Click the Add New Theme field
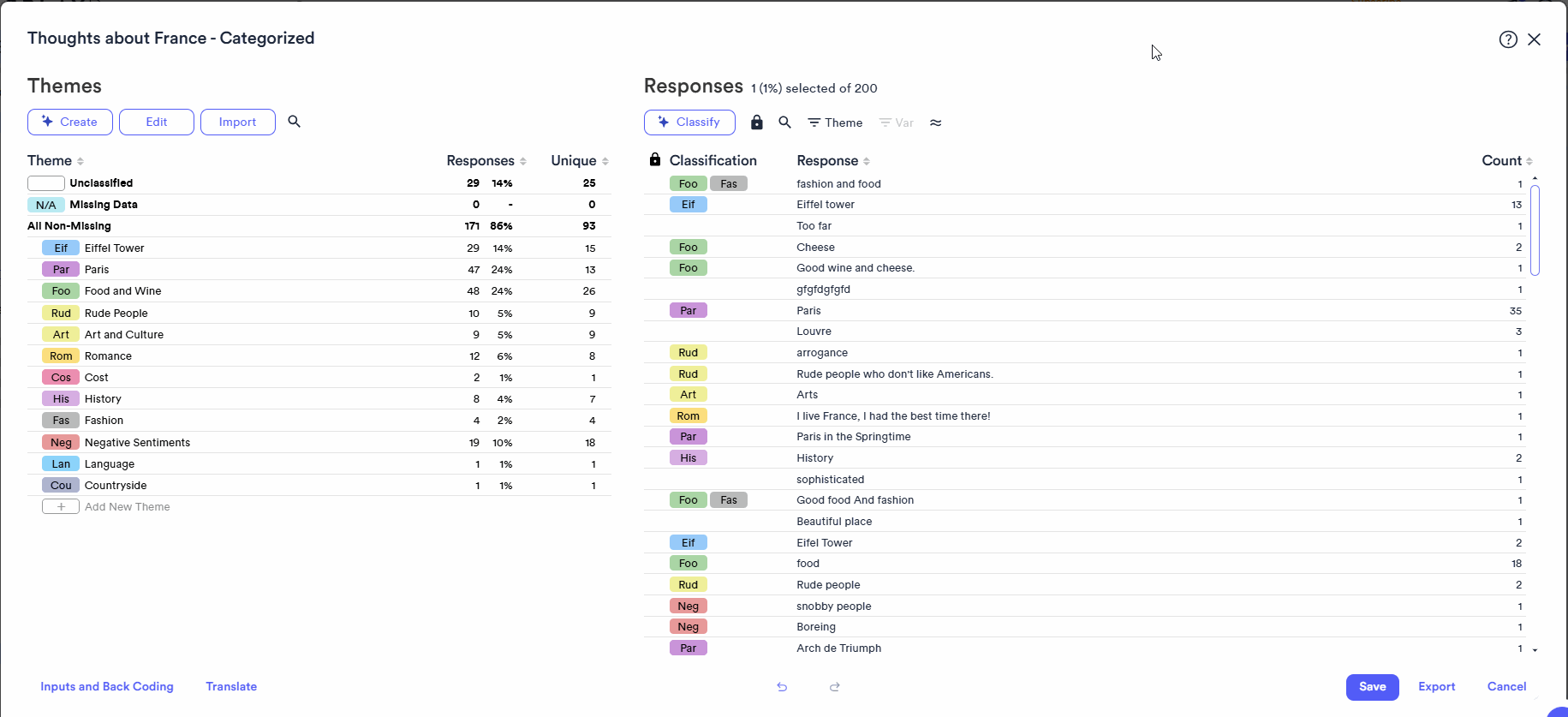The height and width of the screenshot is (717, 1568). point(128,507)
